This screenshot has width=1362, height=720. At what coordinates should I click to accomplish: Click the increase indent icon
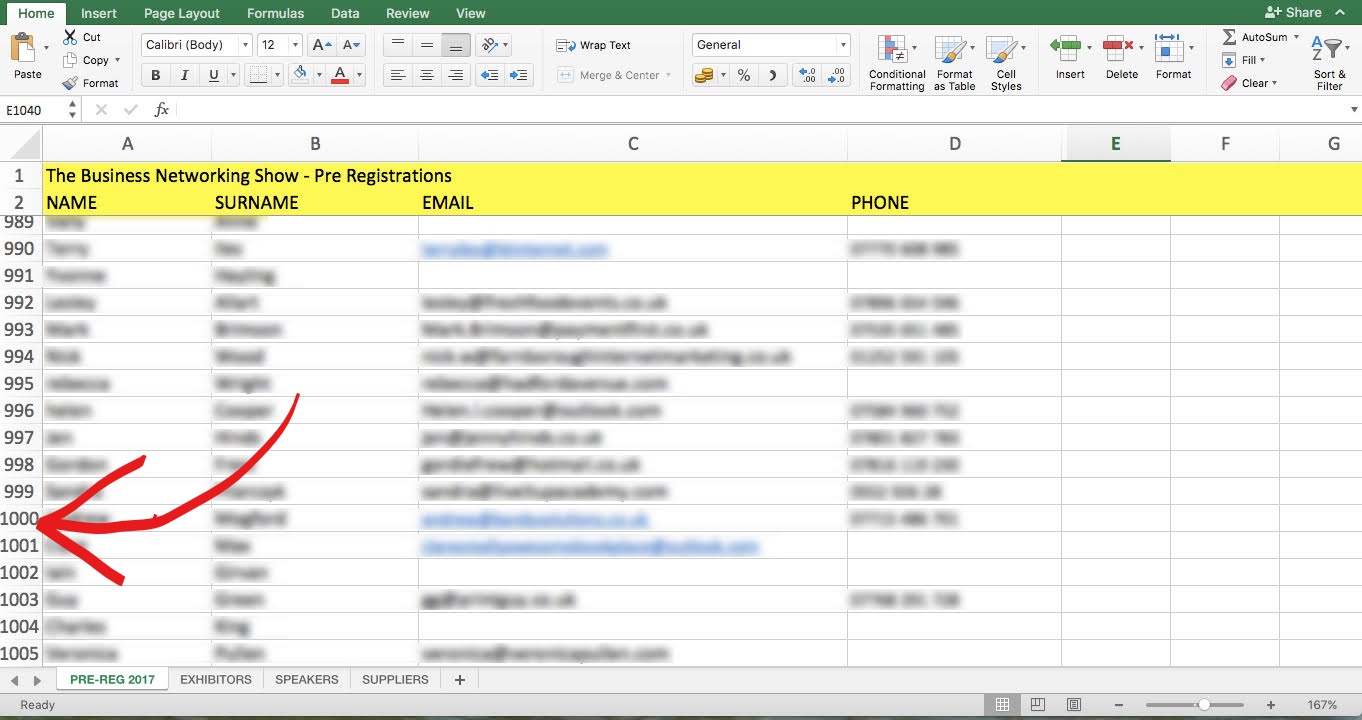[x=518, y=76]
